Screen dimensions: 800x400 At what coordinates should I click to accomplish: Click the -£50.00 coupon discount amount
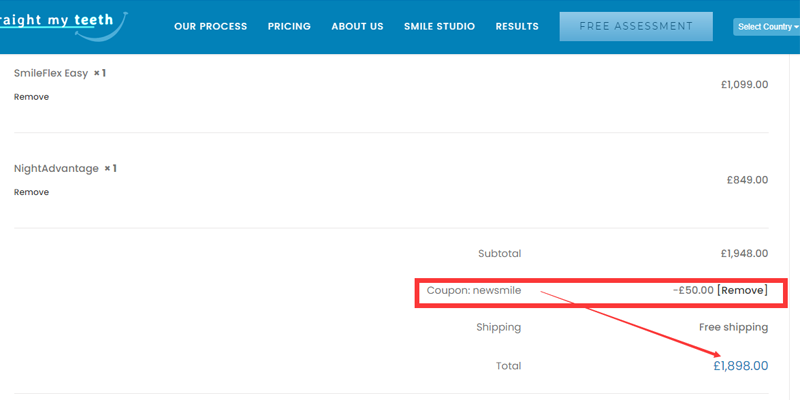[x=693, y=291]
